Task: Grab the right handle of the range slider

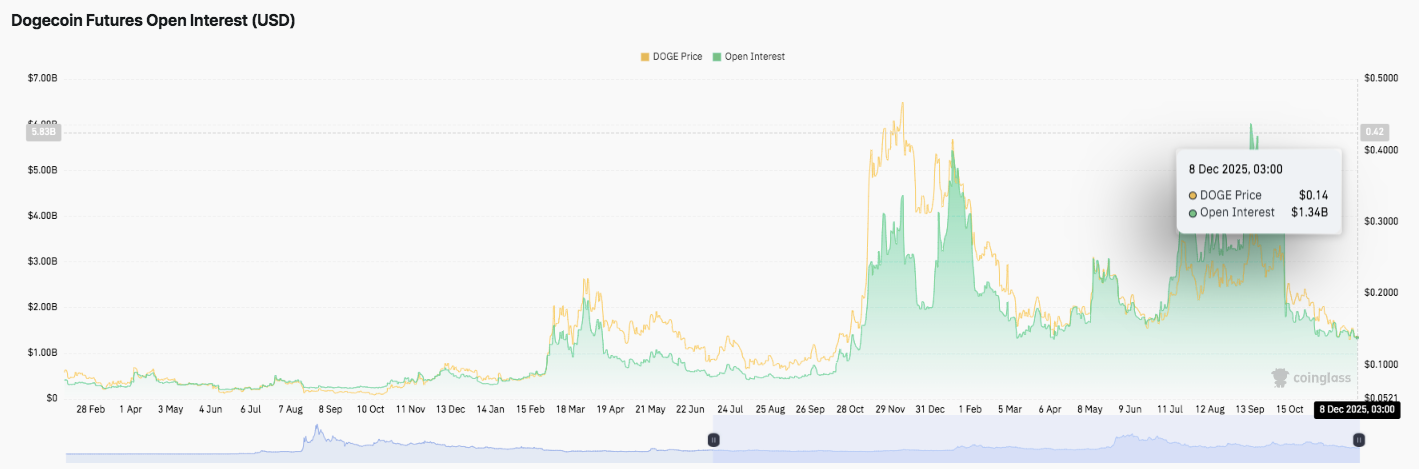Action: [1359, 439]
